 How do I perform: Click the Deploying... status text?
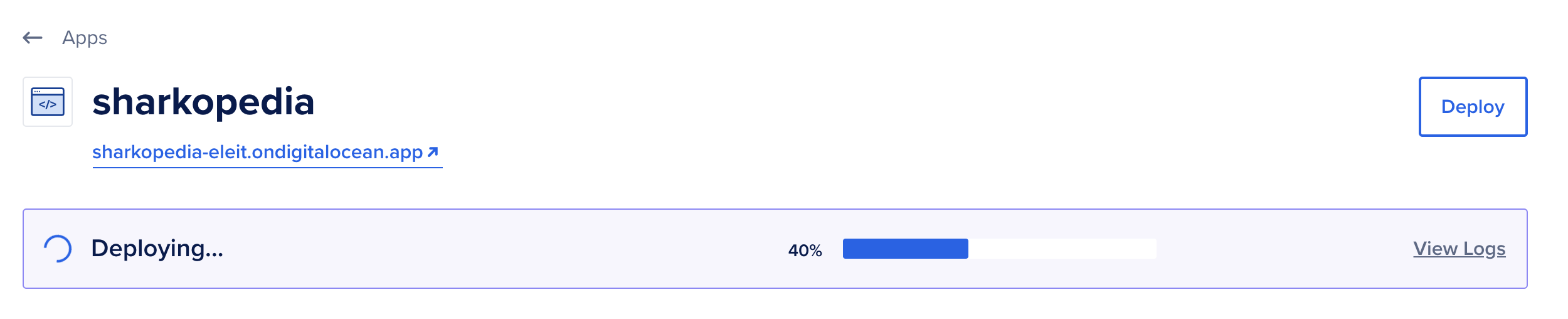pos(157,249)
